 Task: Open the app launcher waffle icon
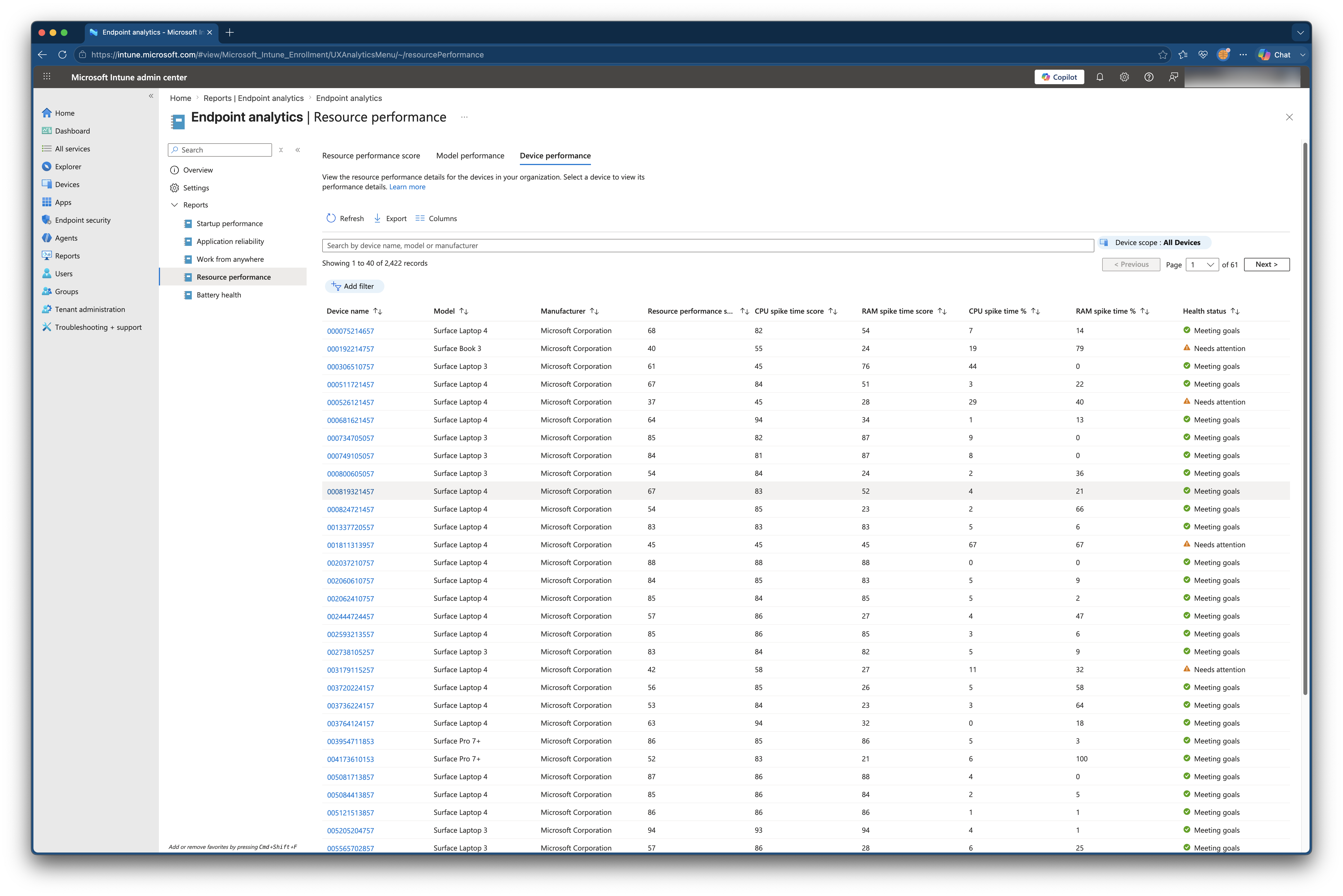click(47, 77)
